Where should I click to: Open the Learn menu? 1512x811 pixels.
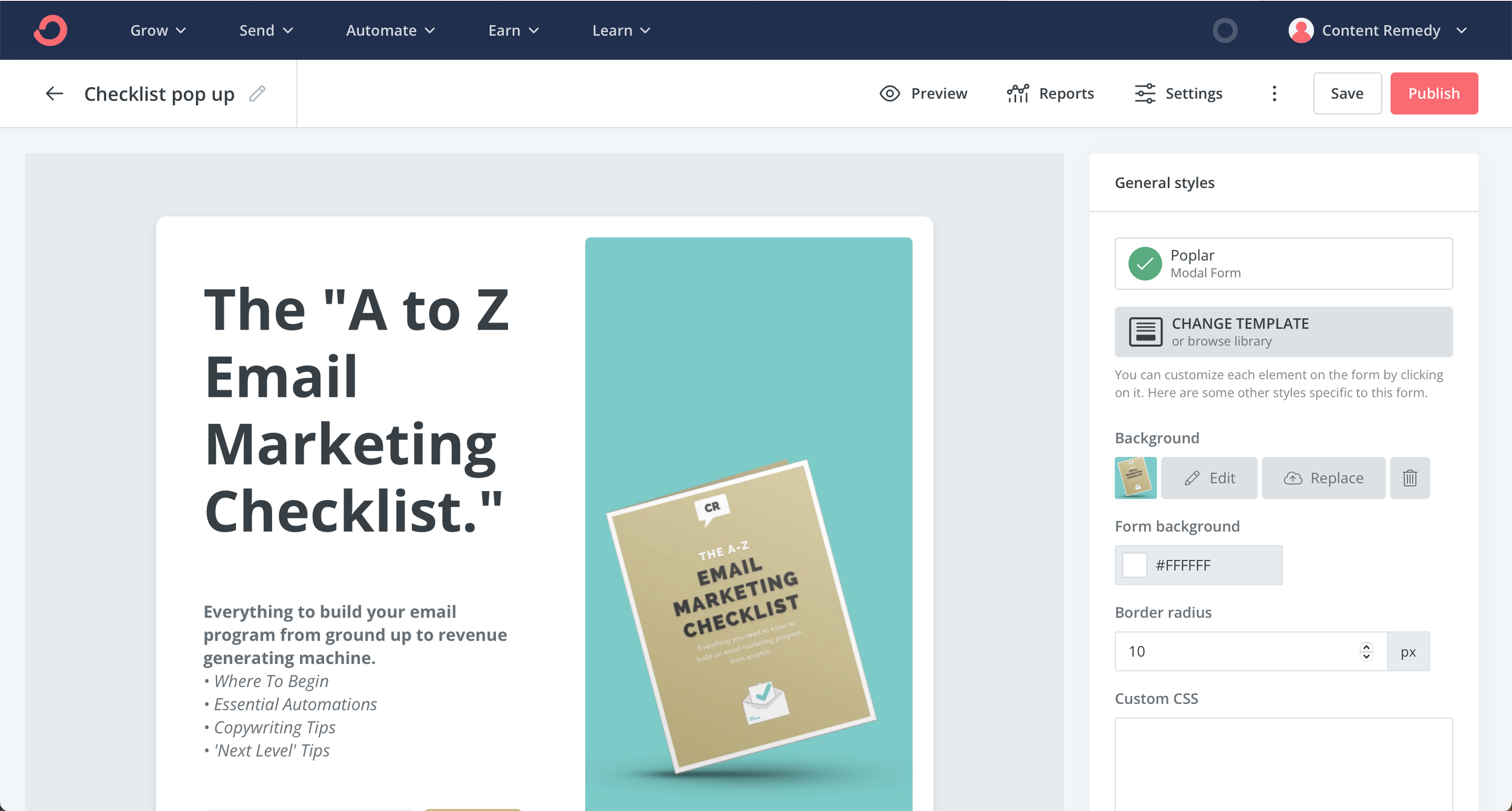point(621,30)
